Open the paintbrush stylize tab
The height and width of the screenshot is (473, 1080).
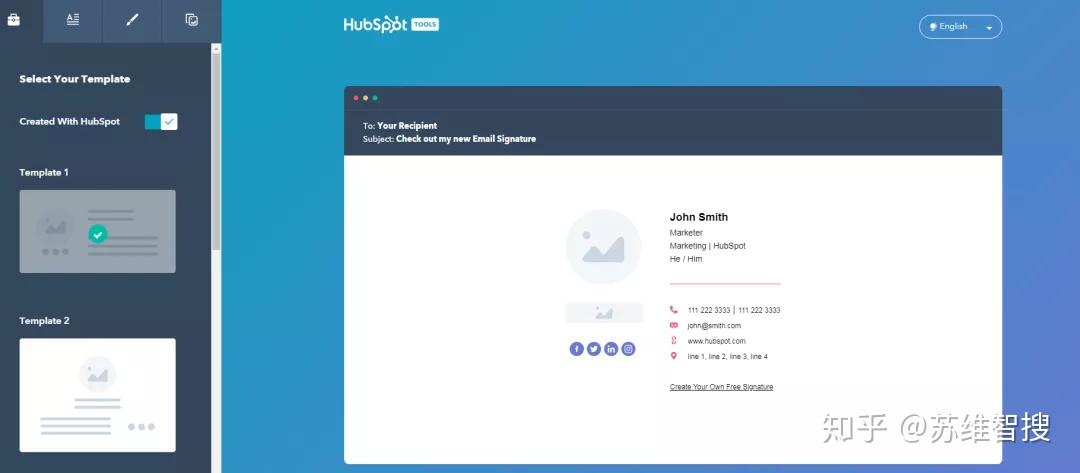132,20
